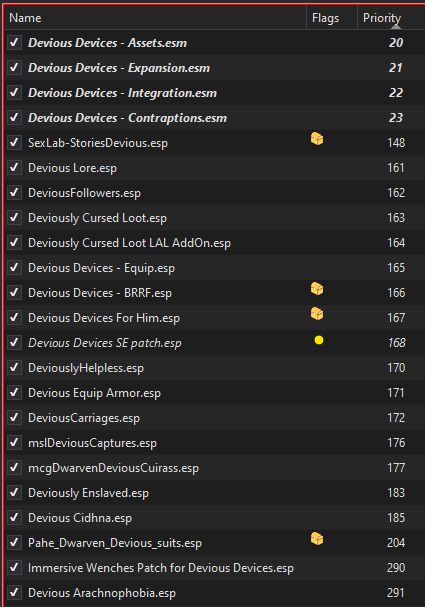This screenshot has width=425, height=607.
Task: Uncheck mslDeviousCaptures.esp
Action: click(x=14, y=442)
